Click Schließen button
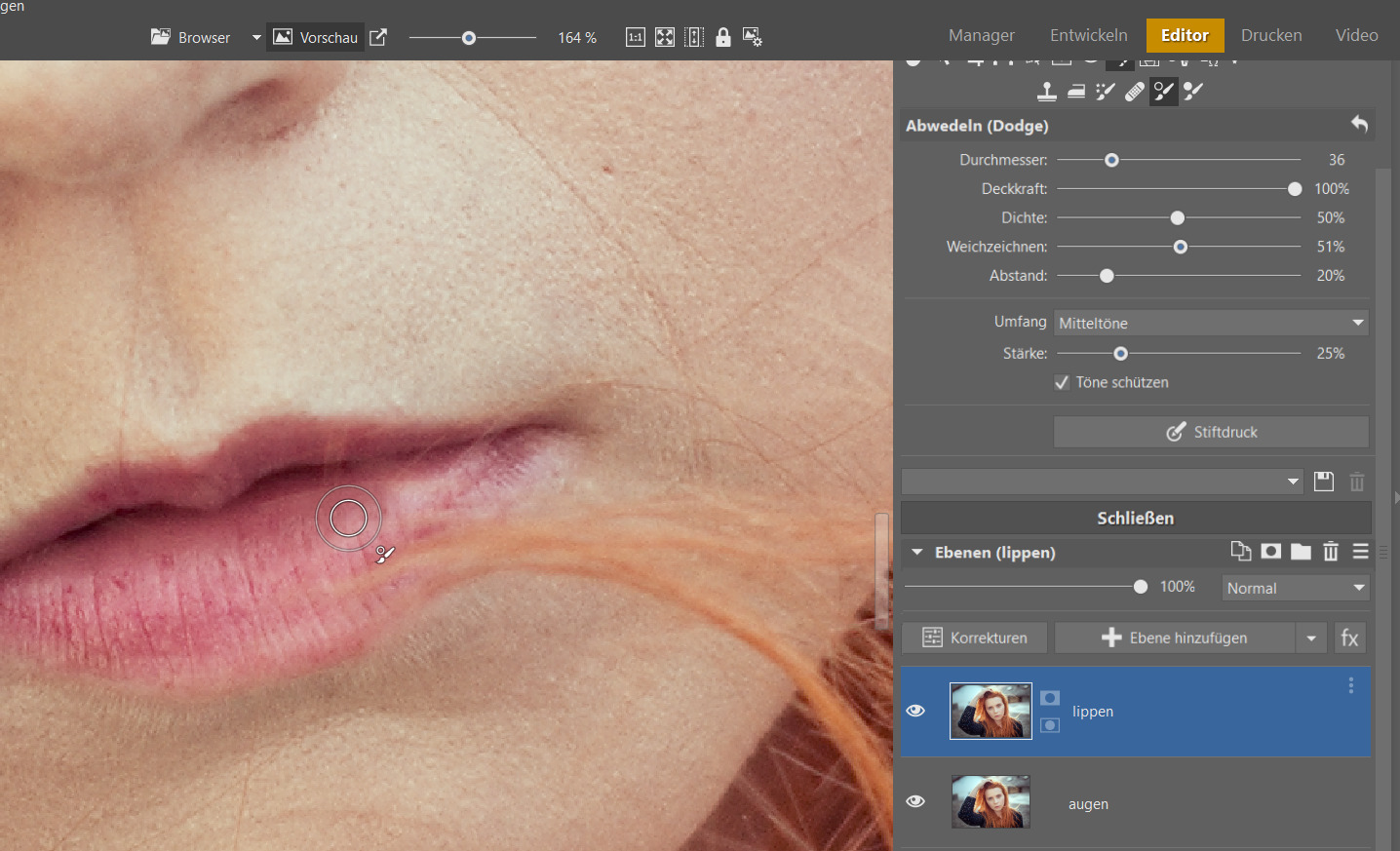Screen dimensions: 1400x851 tap(1136, 518)
